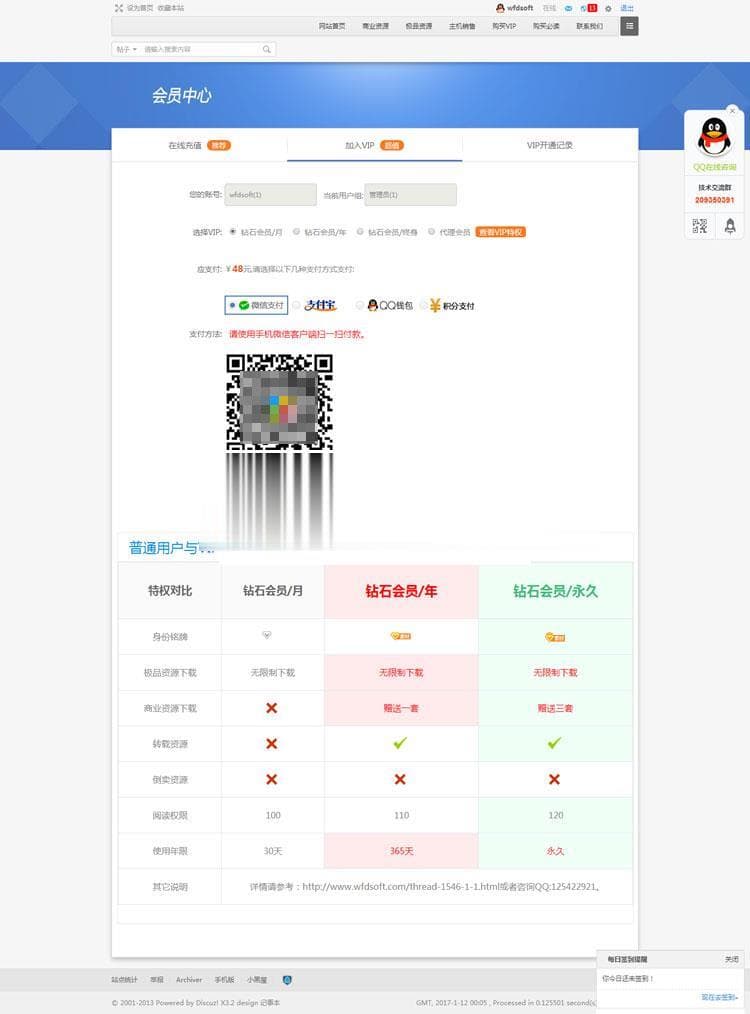Image resolution: width=750 pixels, height=1014 pixels.
Task: Click 钻石会员/月 column header
Action: (273, 591)
